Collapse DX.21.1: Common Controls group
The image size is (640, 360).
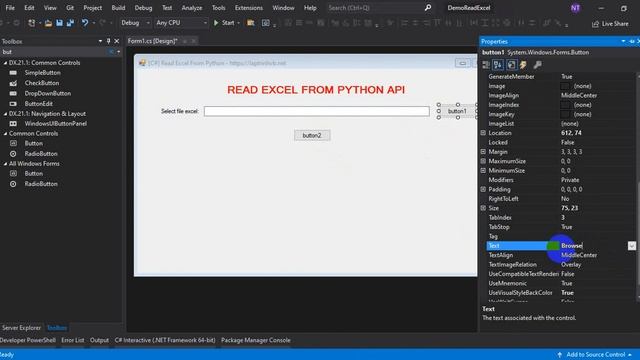(x=5, y=63)
